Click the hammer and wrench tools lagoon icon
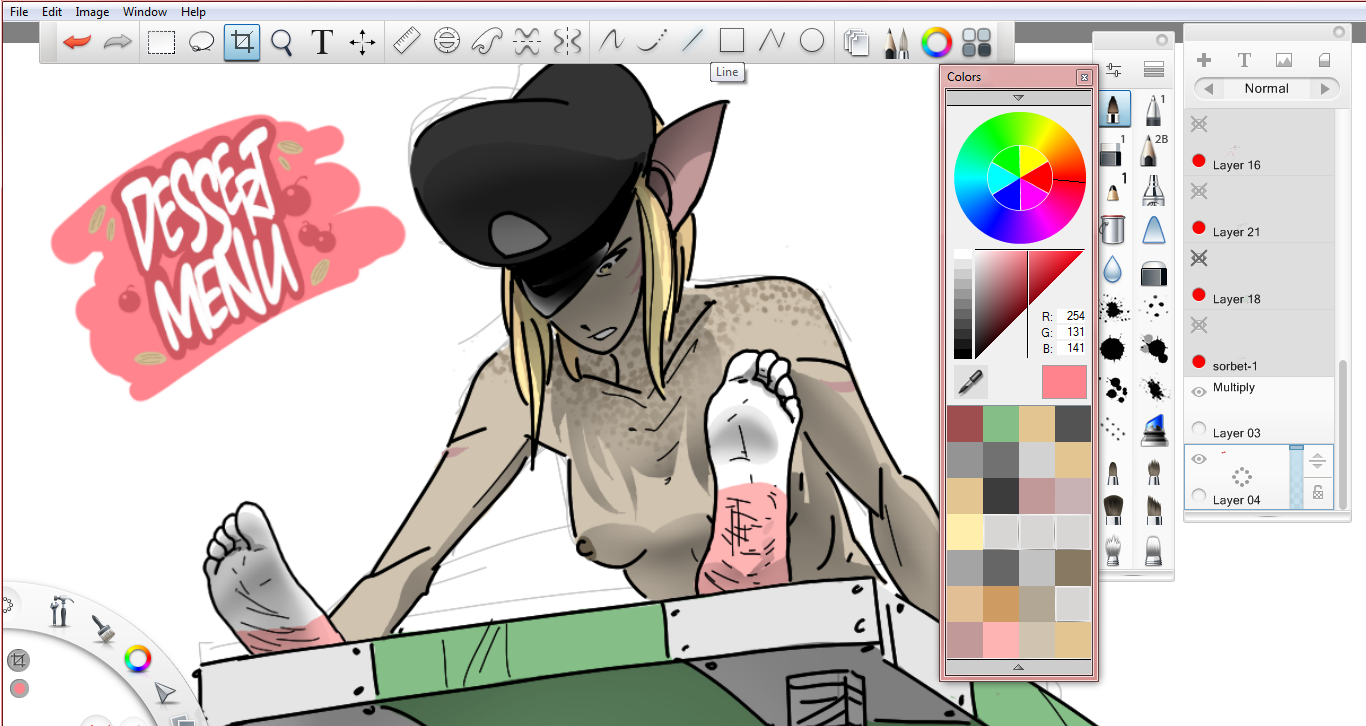 pos(59,609)
